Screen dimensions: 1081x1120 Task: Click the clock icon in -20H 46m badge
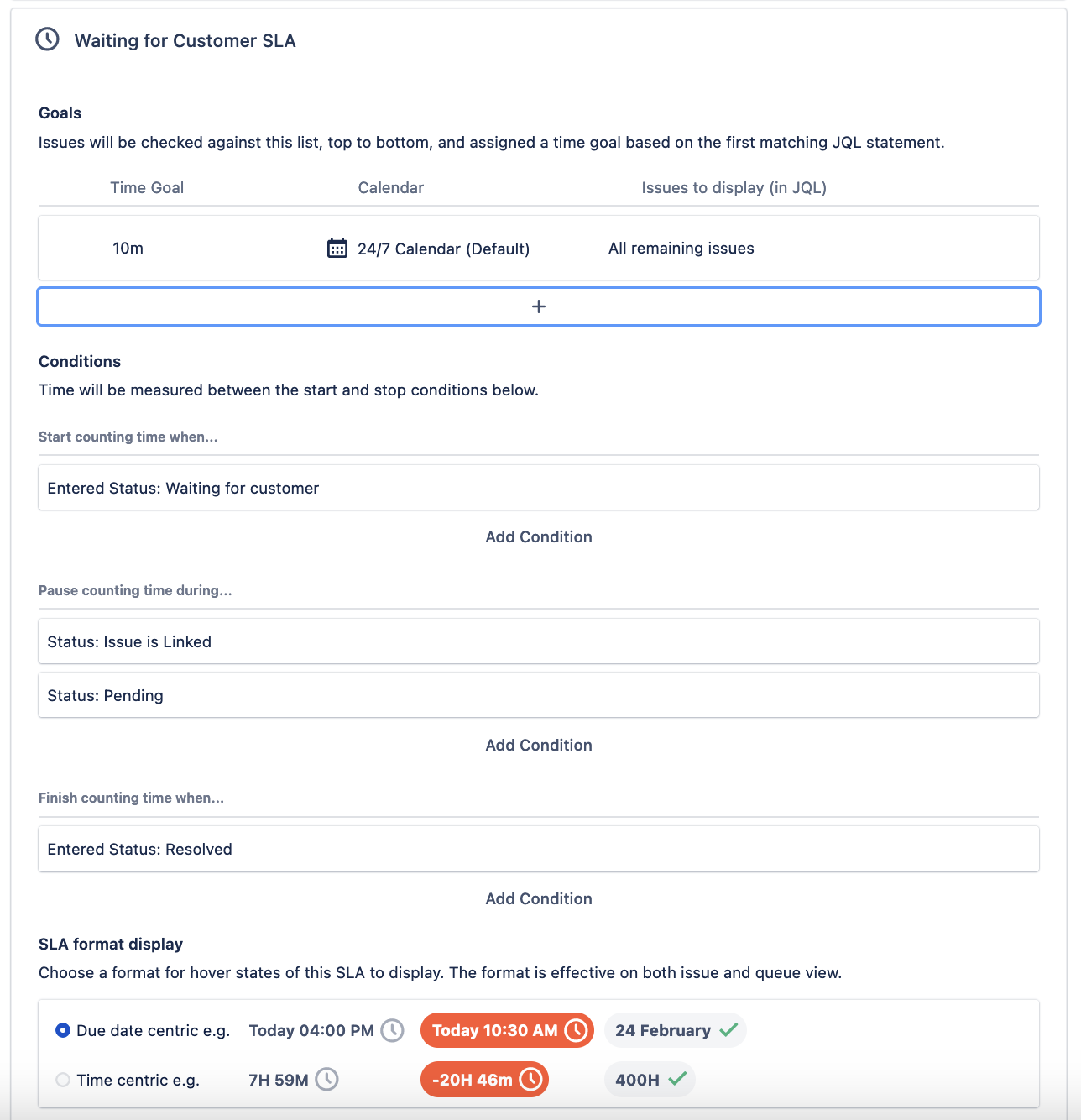531,1080
